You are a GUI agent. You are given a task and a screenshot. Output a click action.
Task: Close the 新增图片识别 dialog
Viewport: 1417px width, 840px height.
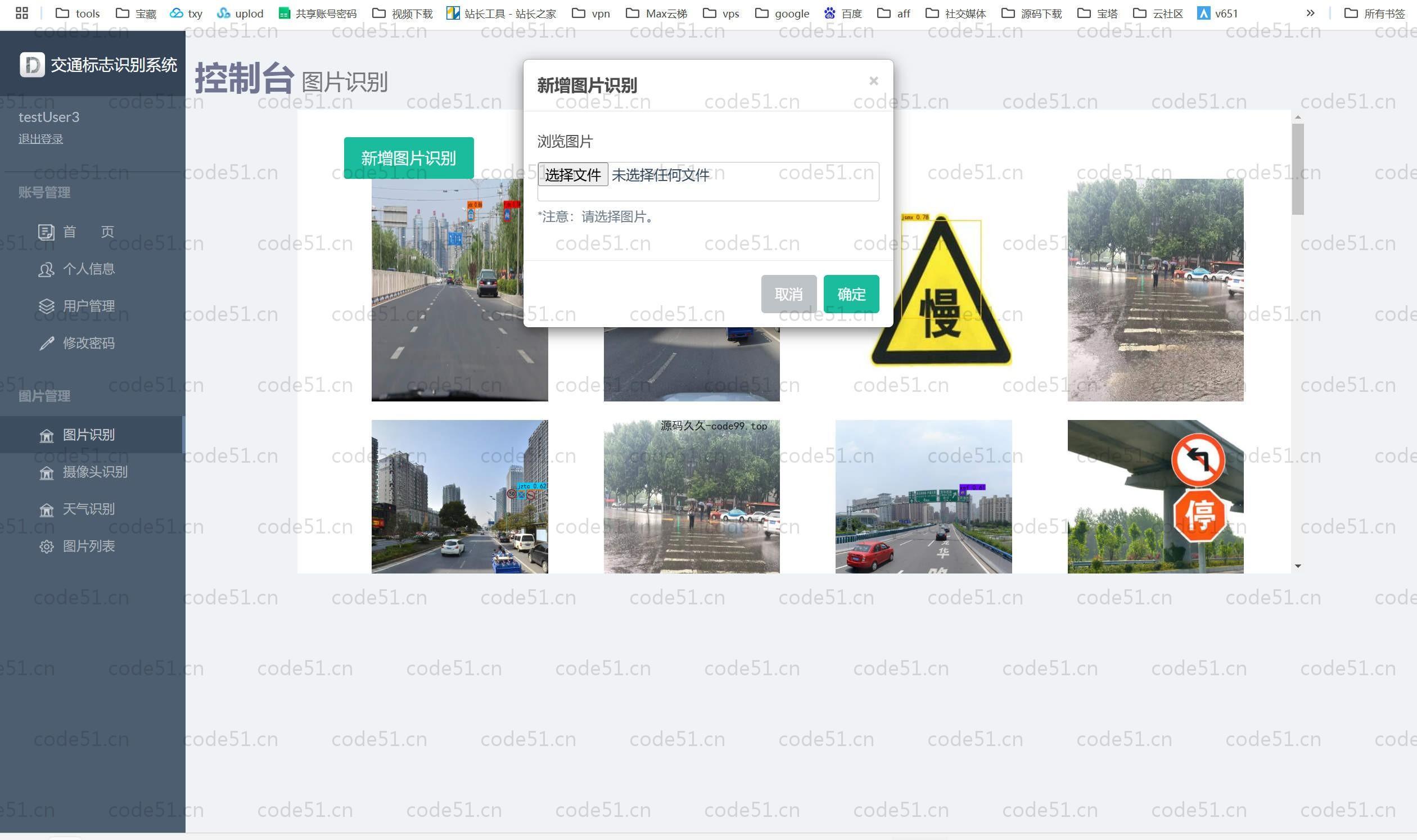(873, 81)
